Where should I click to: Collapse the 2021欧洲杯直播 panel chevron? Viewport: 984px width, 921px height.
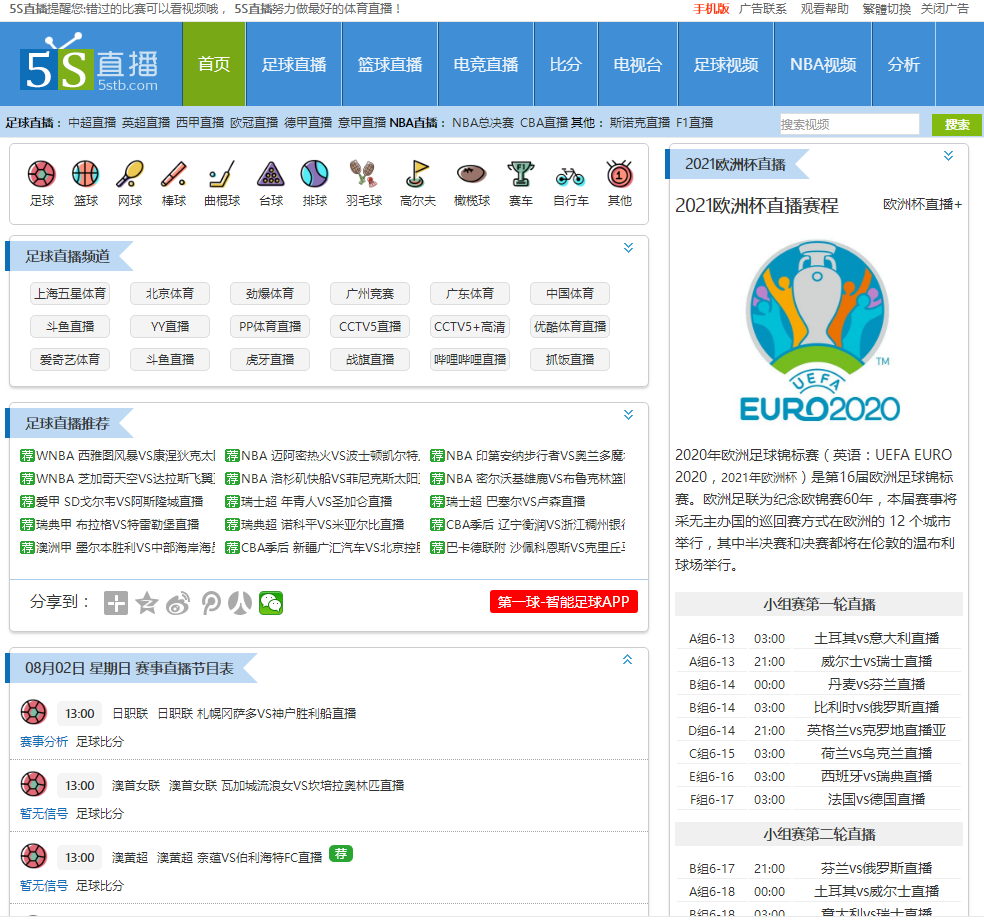[x=948, y=156]
